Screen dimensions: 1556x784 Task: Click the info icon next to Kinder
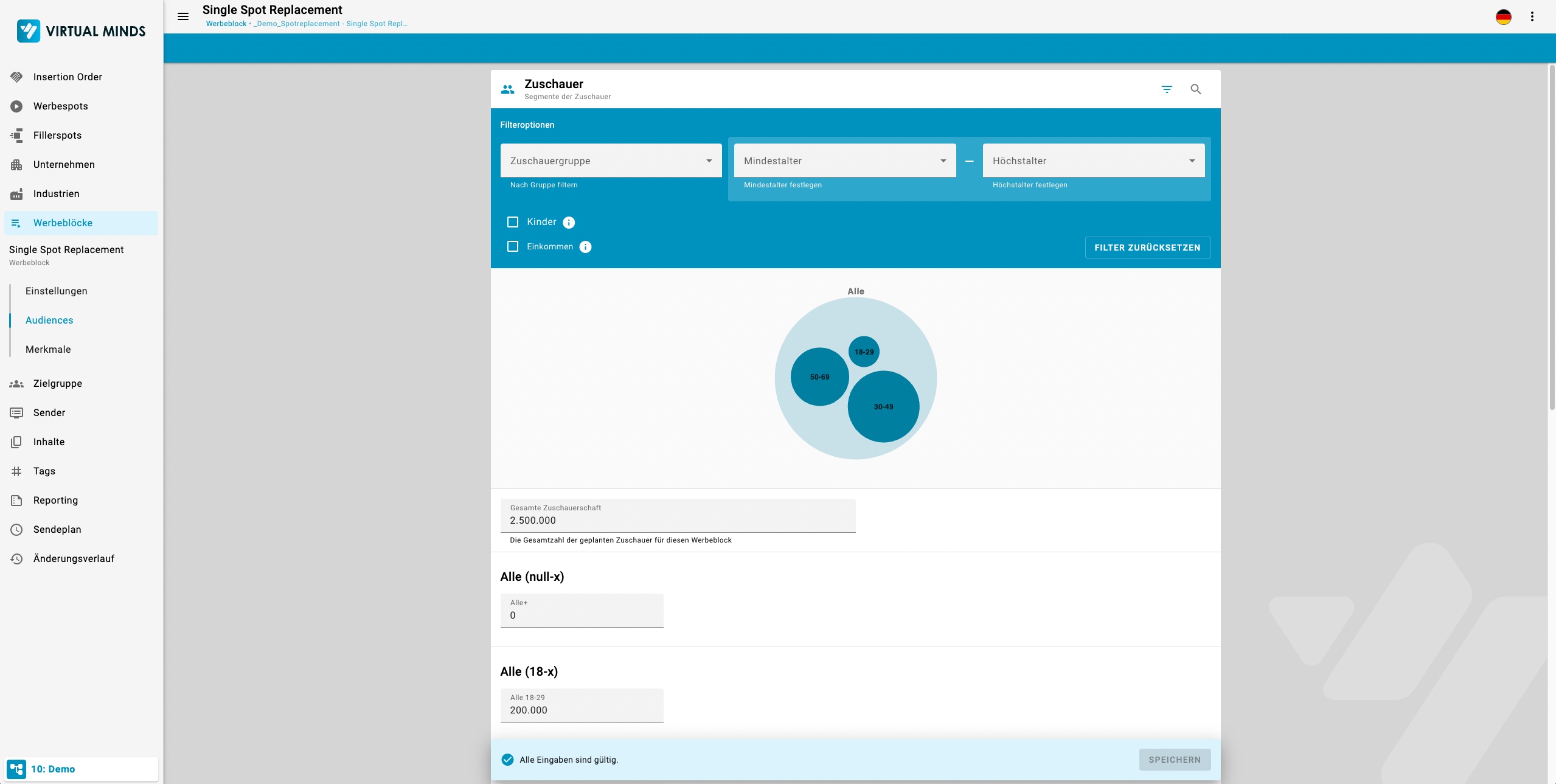[569, 223]
